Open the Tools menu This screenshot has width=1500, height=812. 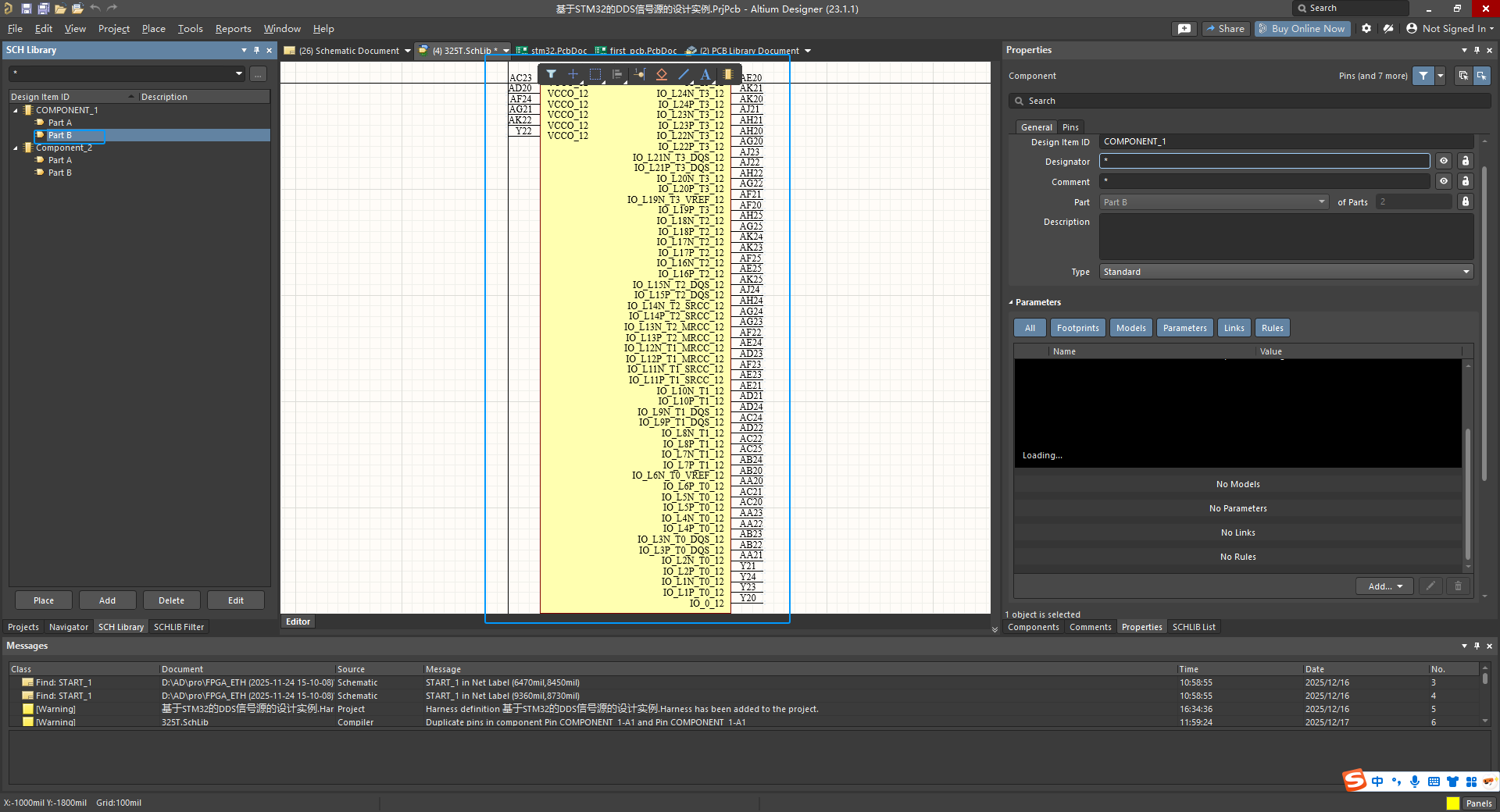pyautogui.click(x=190, y=28)
